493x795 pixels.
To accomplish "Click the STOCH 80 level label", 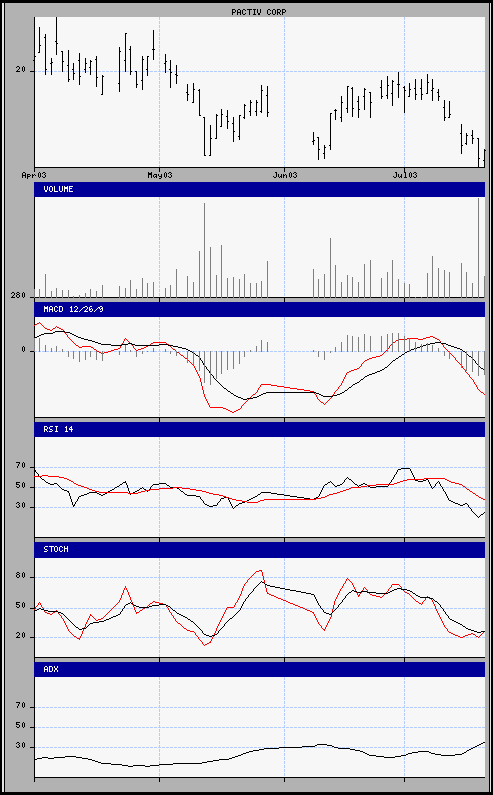I will coord(21,577).
